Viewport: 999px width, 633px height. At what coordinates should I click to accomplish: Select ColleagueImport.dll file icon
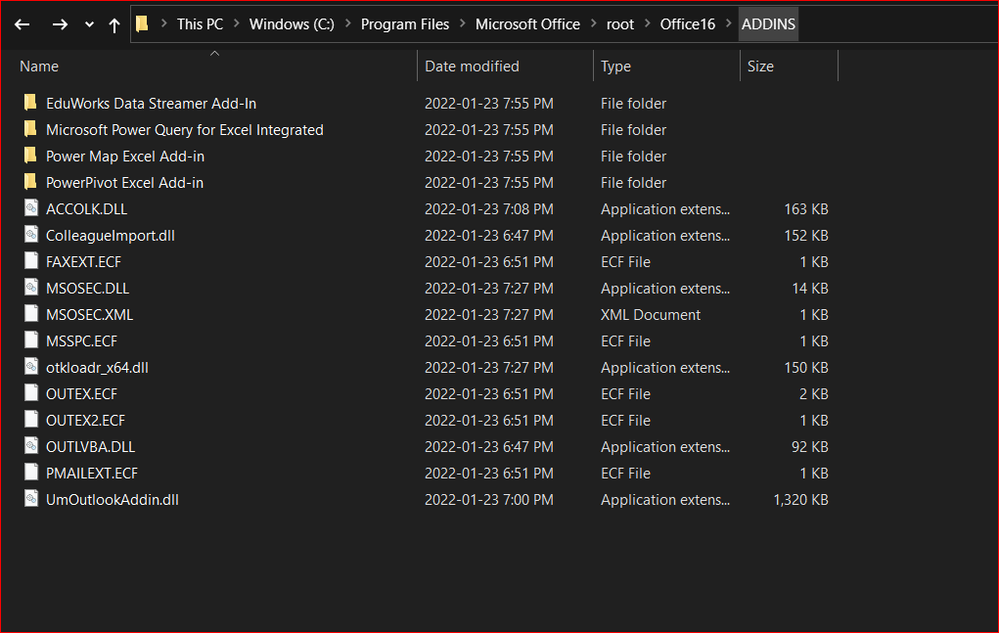31,234
